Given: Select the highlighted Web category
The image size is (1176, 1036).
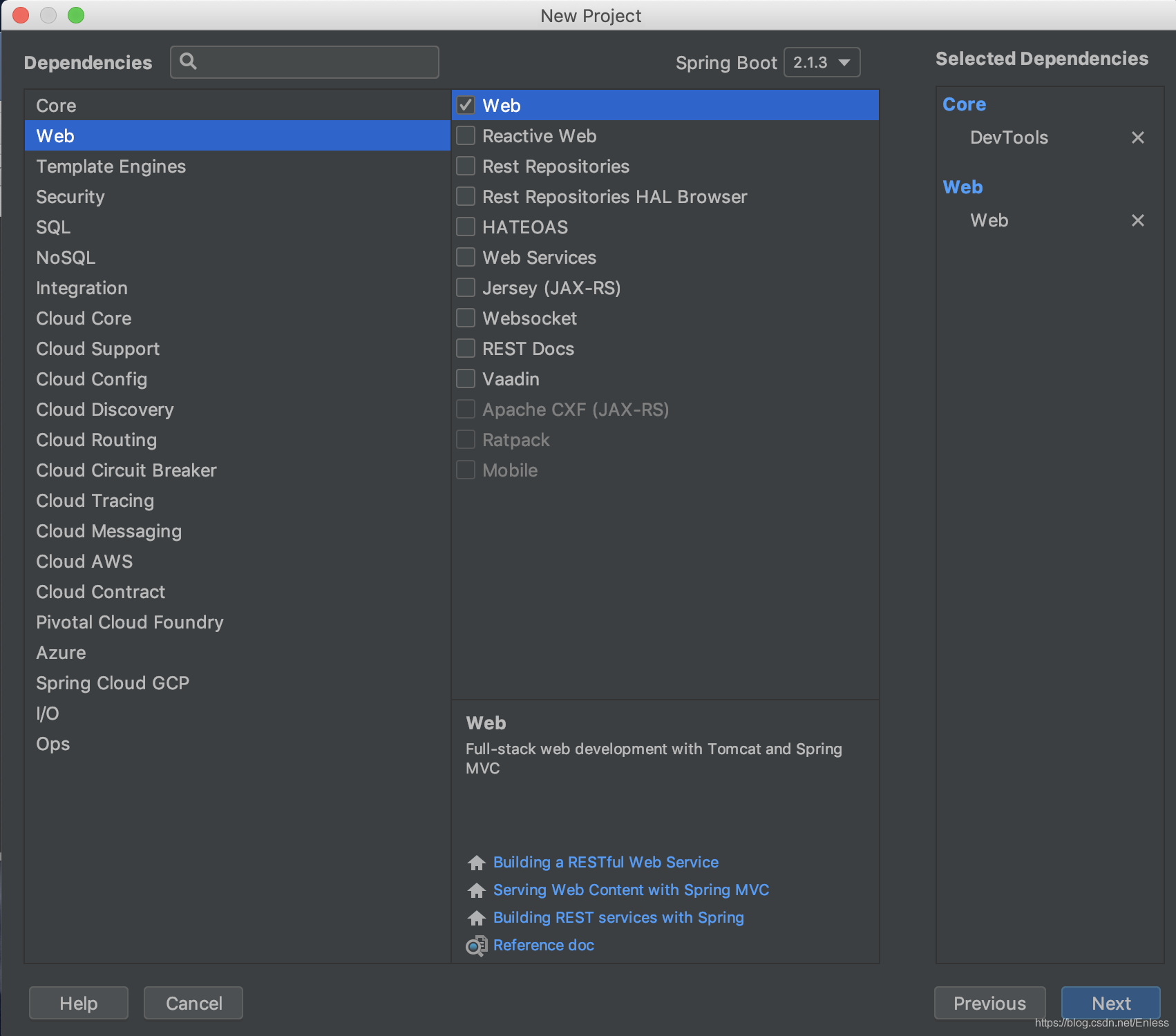Looking at the screenshot, I should coord(238,136).
